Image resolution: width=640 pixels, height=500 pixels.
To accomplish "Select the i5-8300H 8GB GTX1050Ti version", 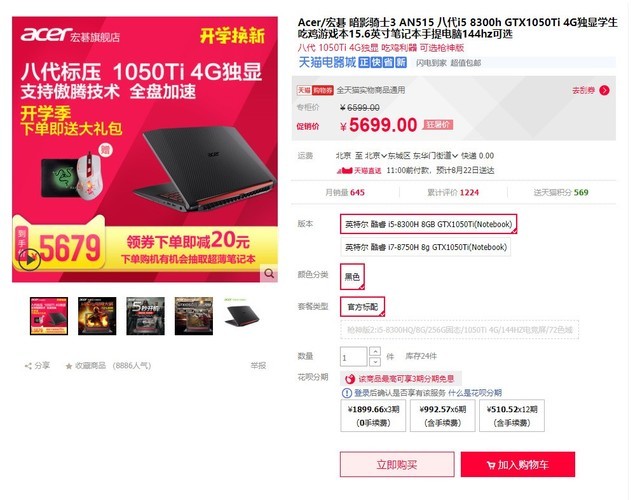I will click(x=429, y=224).
